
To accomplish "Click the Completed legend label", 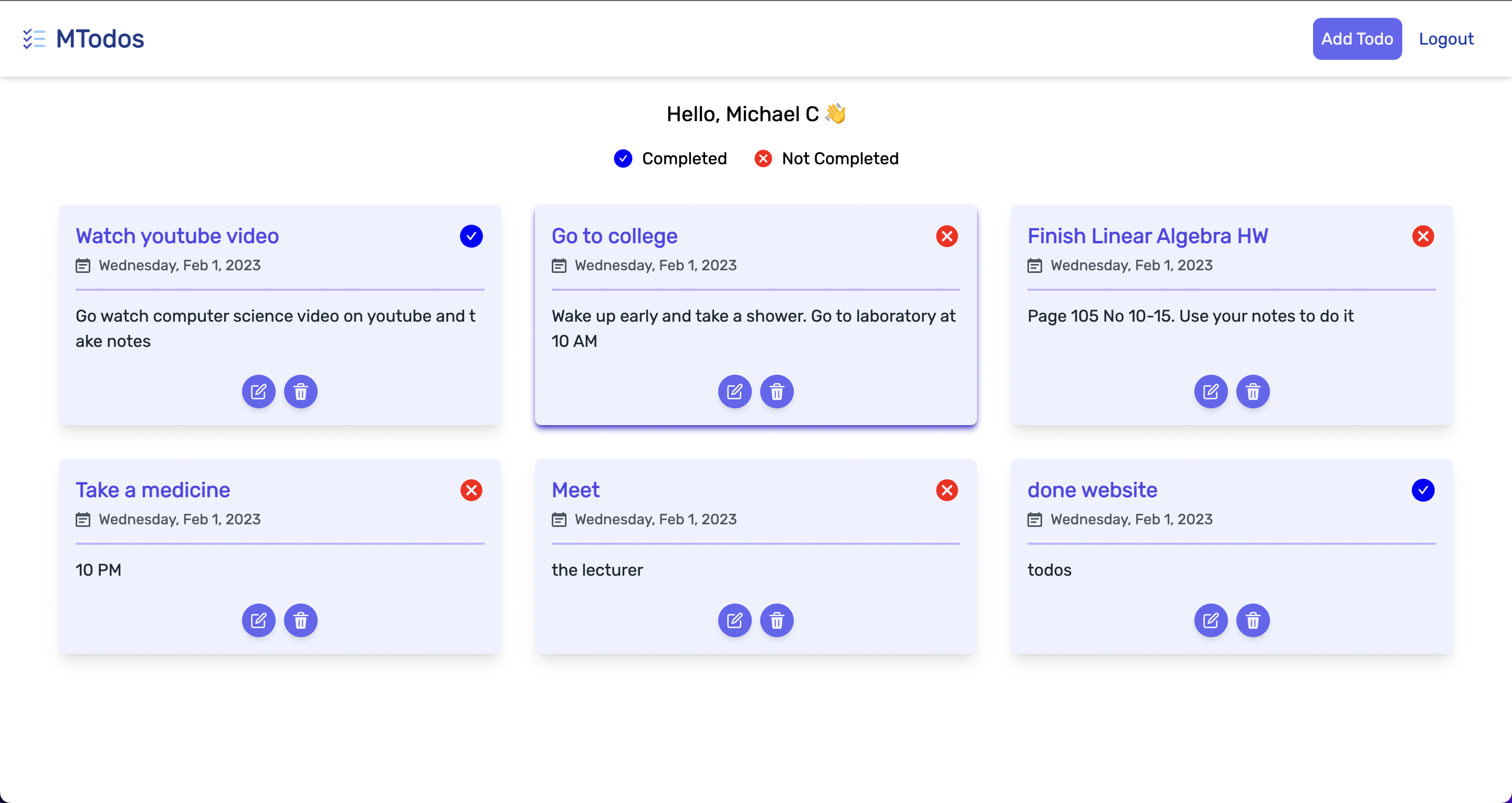I will pos(685,159).
